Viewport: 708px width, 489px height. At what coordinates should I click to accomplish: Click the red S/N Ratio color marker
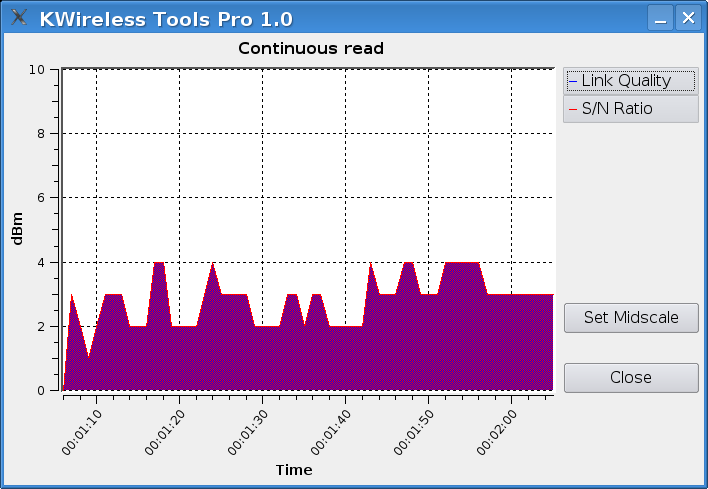pyautogui.click(x=573, y=110)
